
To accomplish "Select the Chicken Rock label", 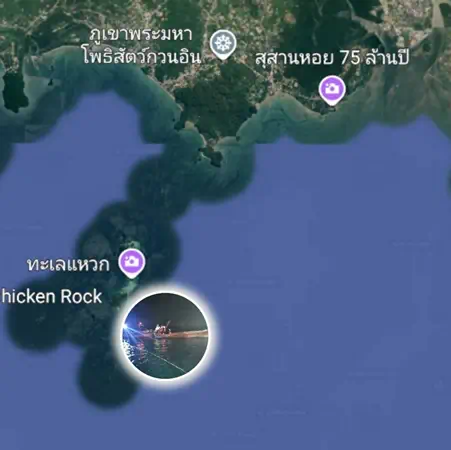I will click(x=51, y=297).
